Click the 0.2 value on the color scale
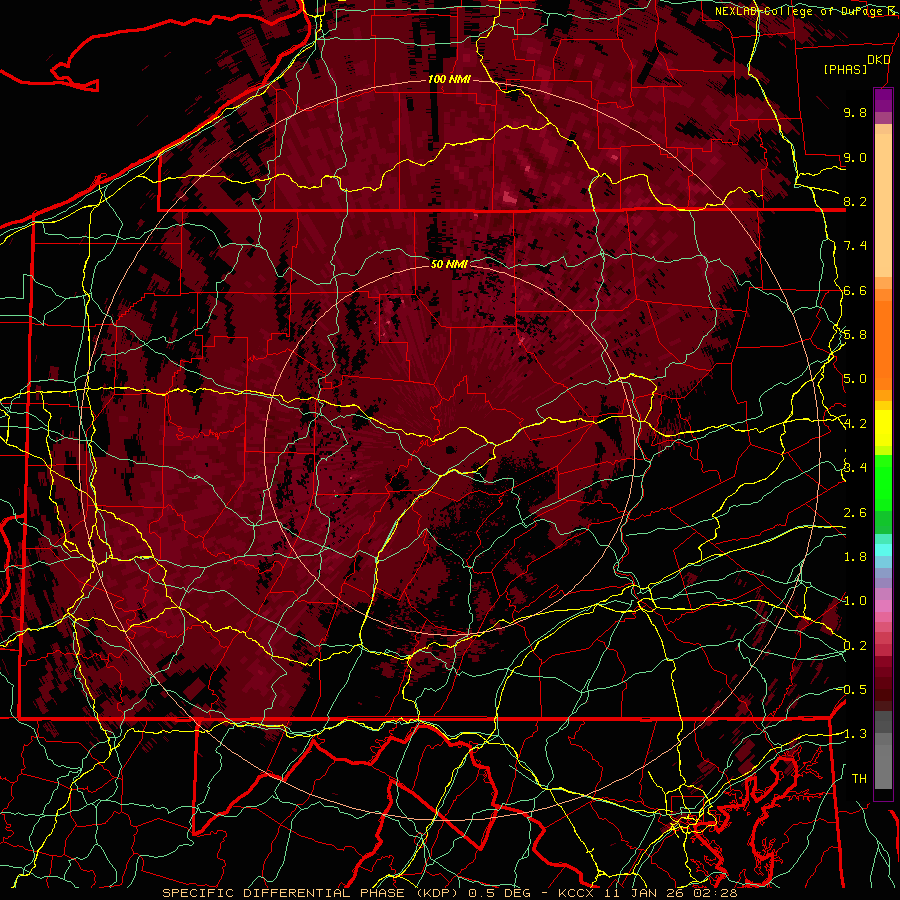 click(855, 646)
